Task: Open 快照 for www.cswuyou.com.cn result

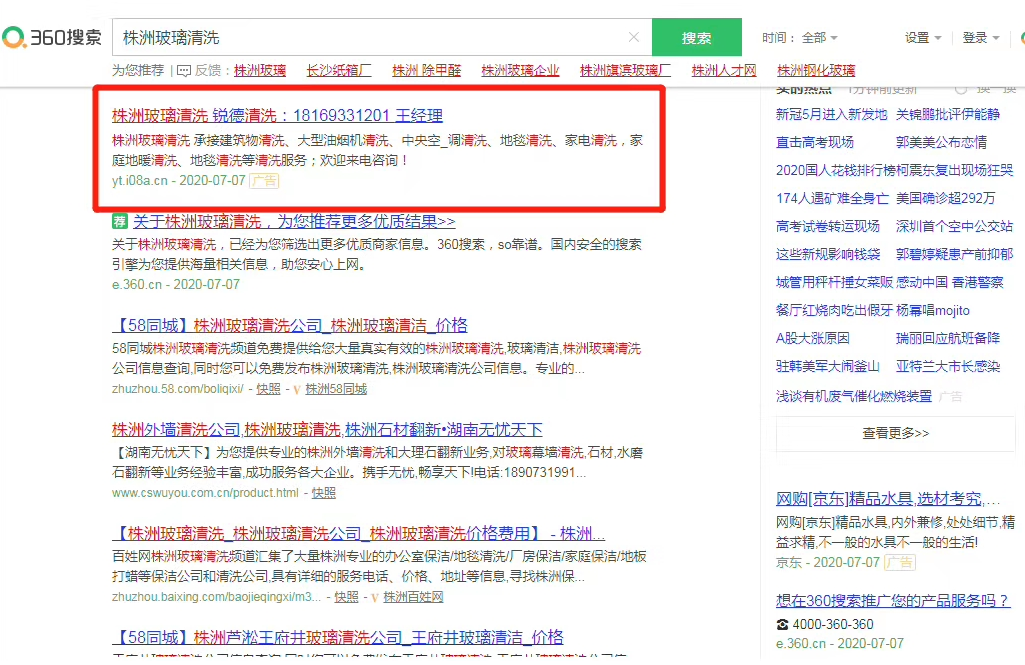Action: coord(324,493)
